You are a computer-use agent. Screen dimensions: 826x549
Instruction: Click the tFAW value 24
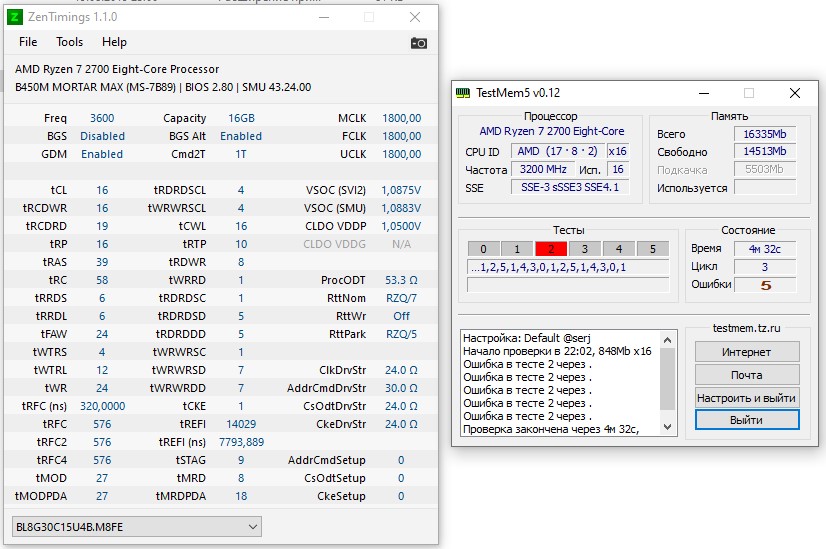(102, 334)
